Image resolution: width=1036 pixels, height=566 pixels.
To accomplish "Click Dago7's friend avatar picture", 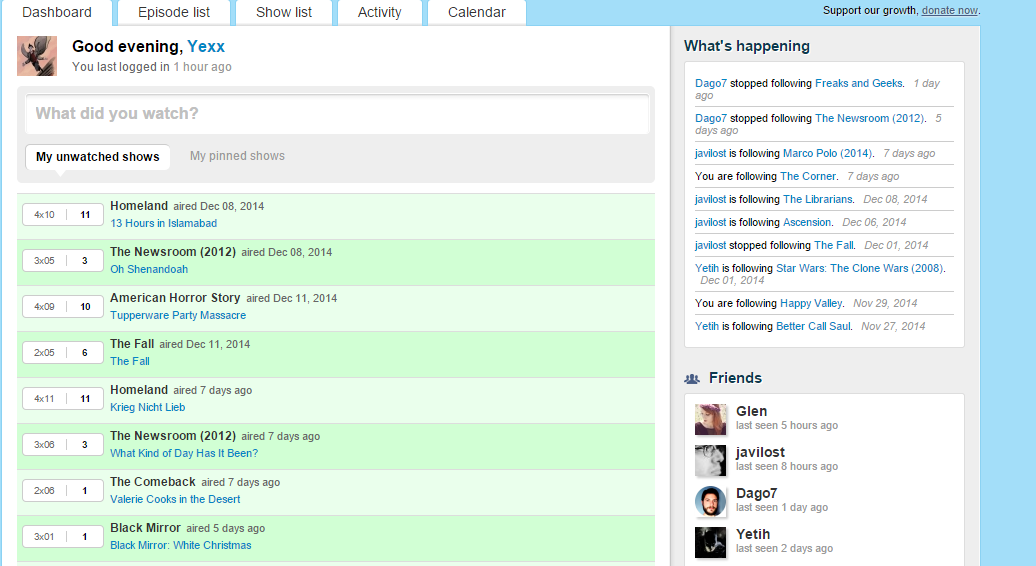I will [710, 501].
